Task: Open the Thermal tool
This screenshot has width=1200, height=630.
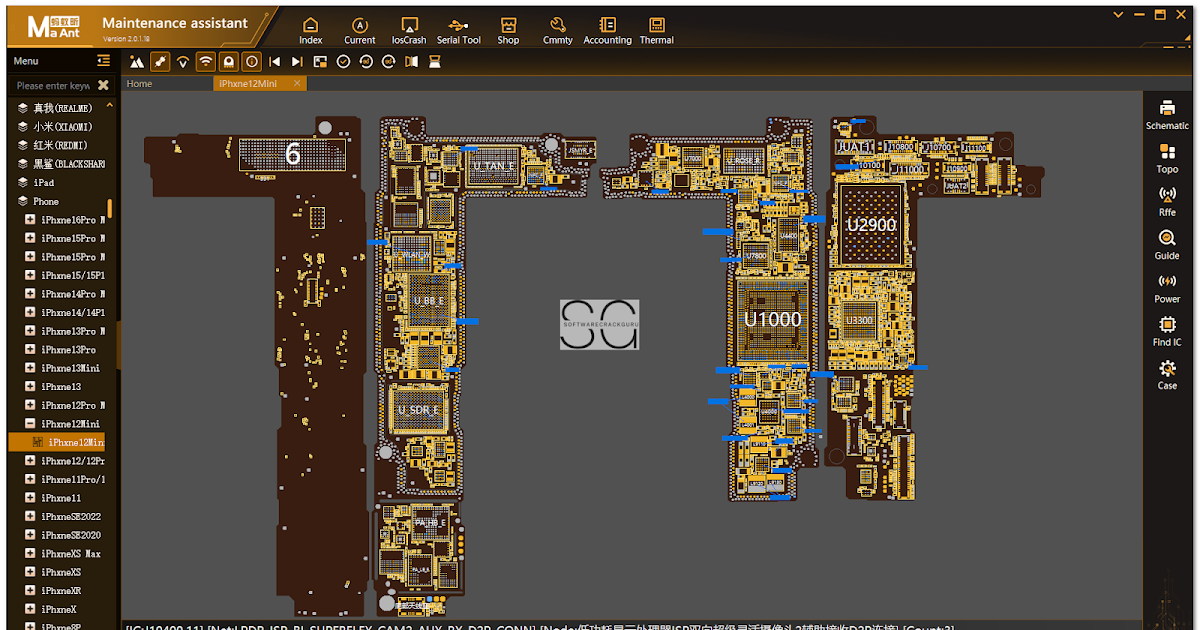Action: [x=657, y=30]
